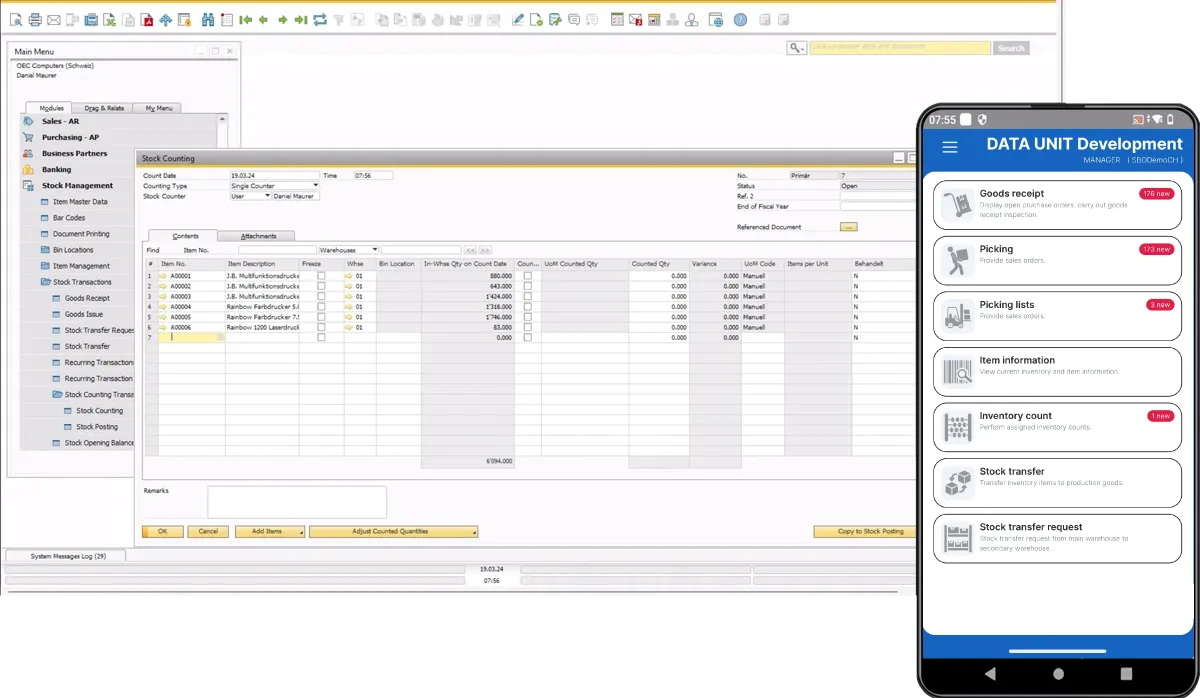
Task: Tick the Freeze checkbox for item A00001
Action: [x=321, y=276]
